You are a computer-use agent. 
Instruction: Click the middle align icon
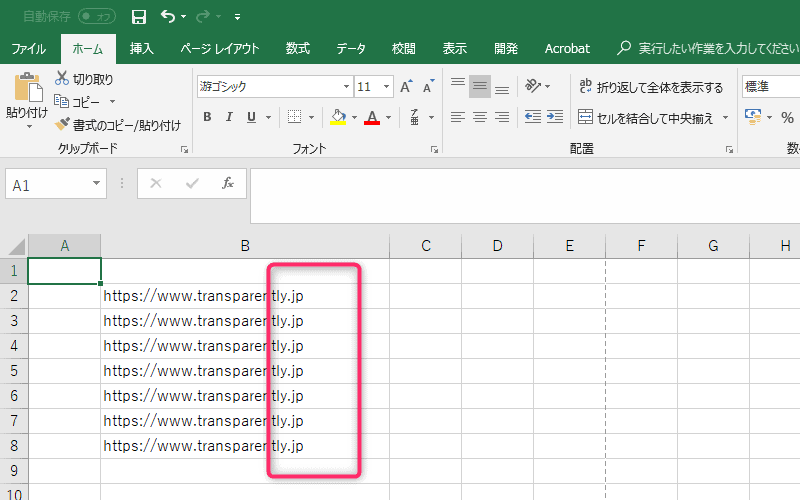coord(480,86)
